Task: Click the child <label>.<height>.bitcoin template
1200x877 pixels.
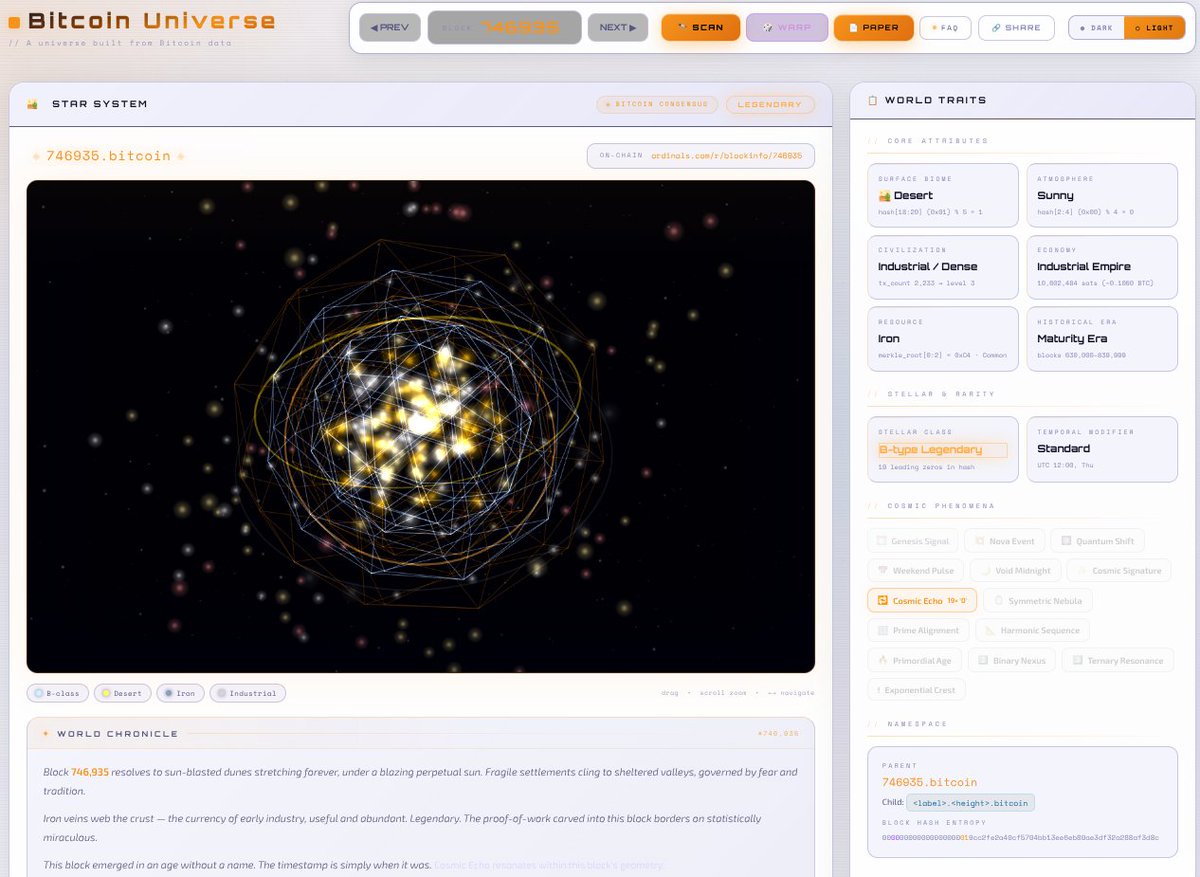Action: 970,802
